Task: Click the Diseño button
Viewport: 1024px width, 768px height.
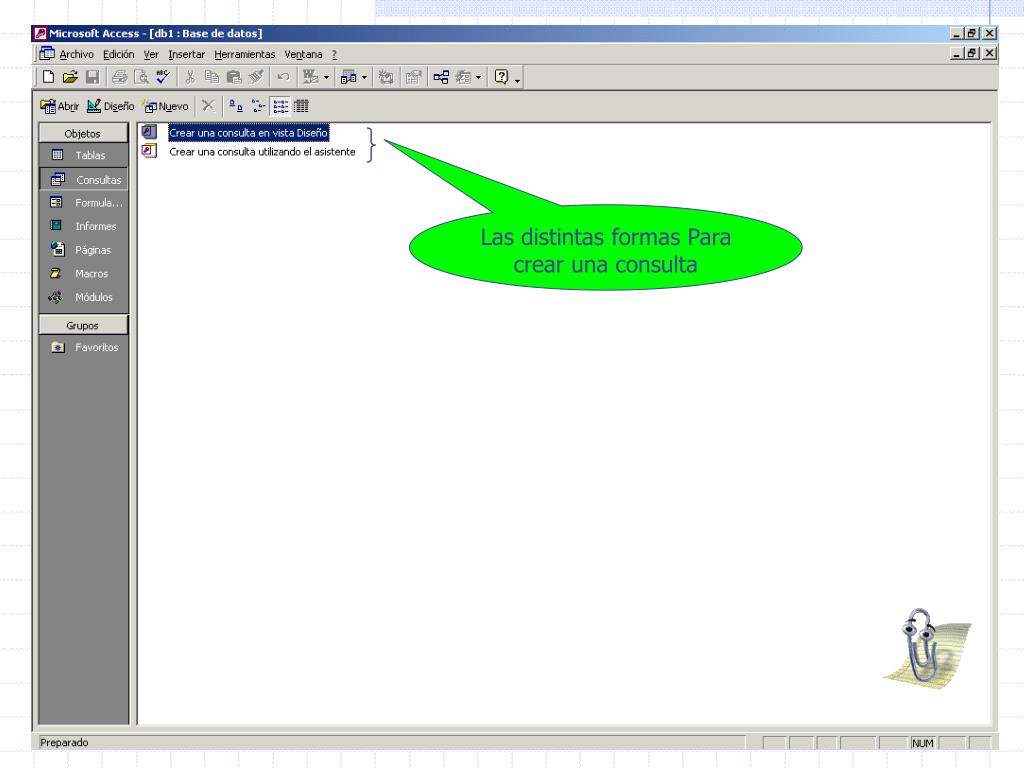Action: (110, 106)
